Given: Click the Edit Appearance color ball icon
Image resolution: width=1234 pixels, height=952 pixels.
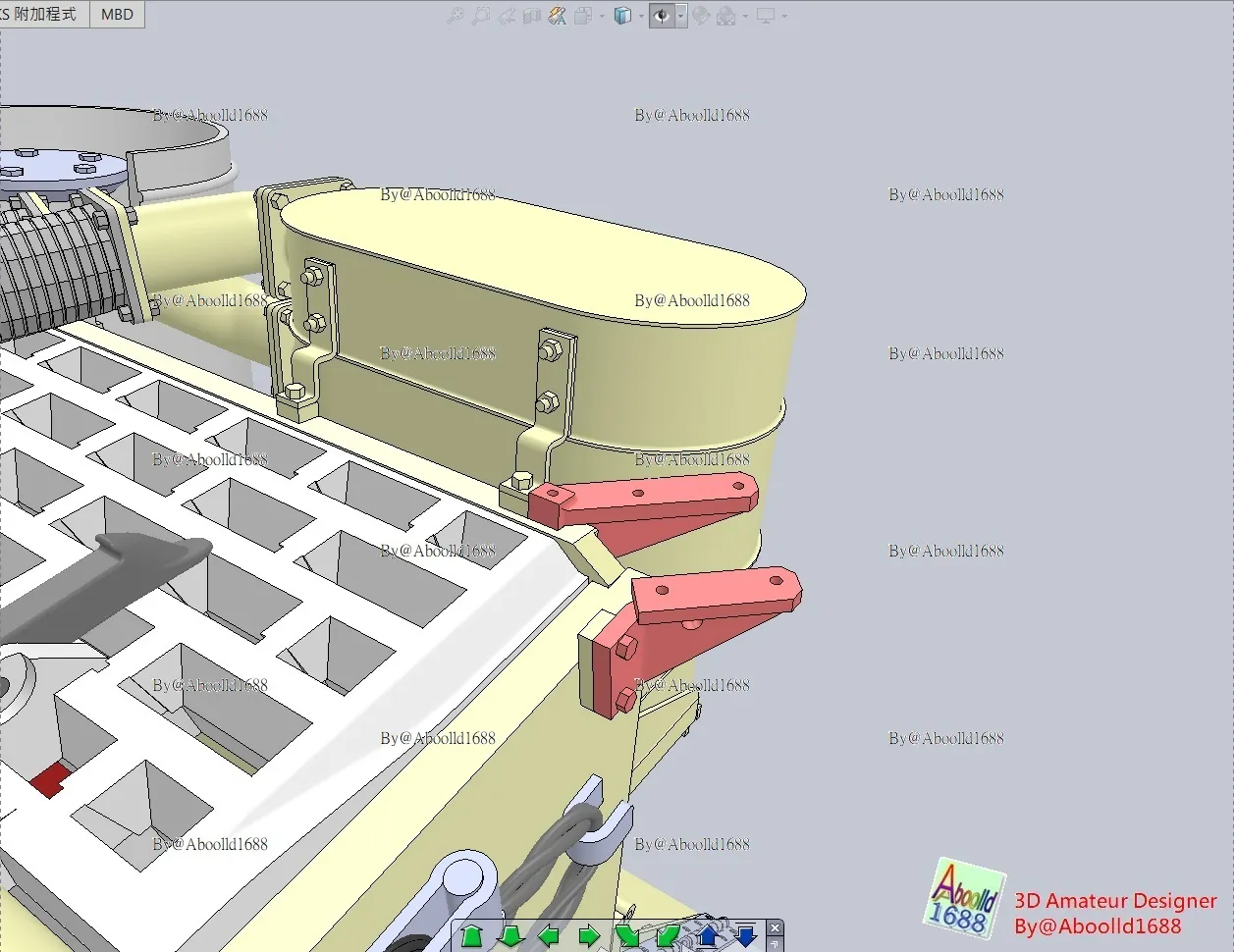Looking at the screenshot, I should point(701,16).
